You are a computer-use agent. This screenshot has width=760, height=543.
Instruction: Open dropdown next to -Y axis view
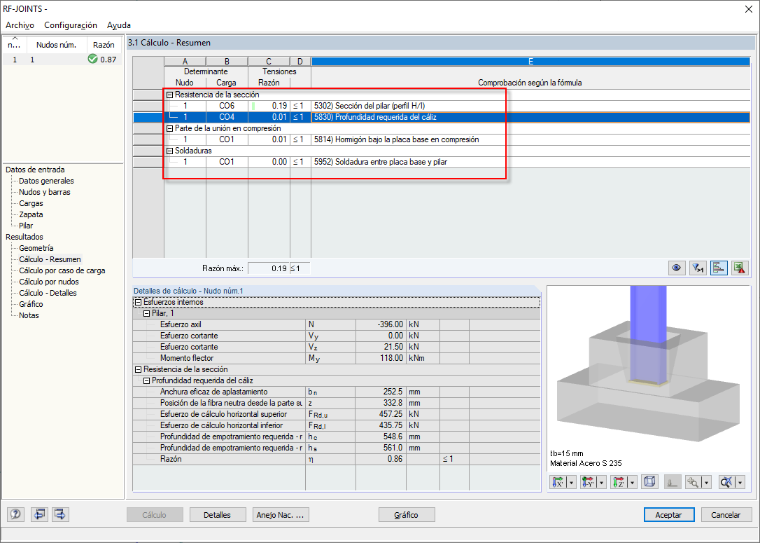tap(602, 482)
